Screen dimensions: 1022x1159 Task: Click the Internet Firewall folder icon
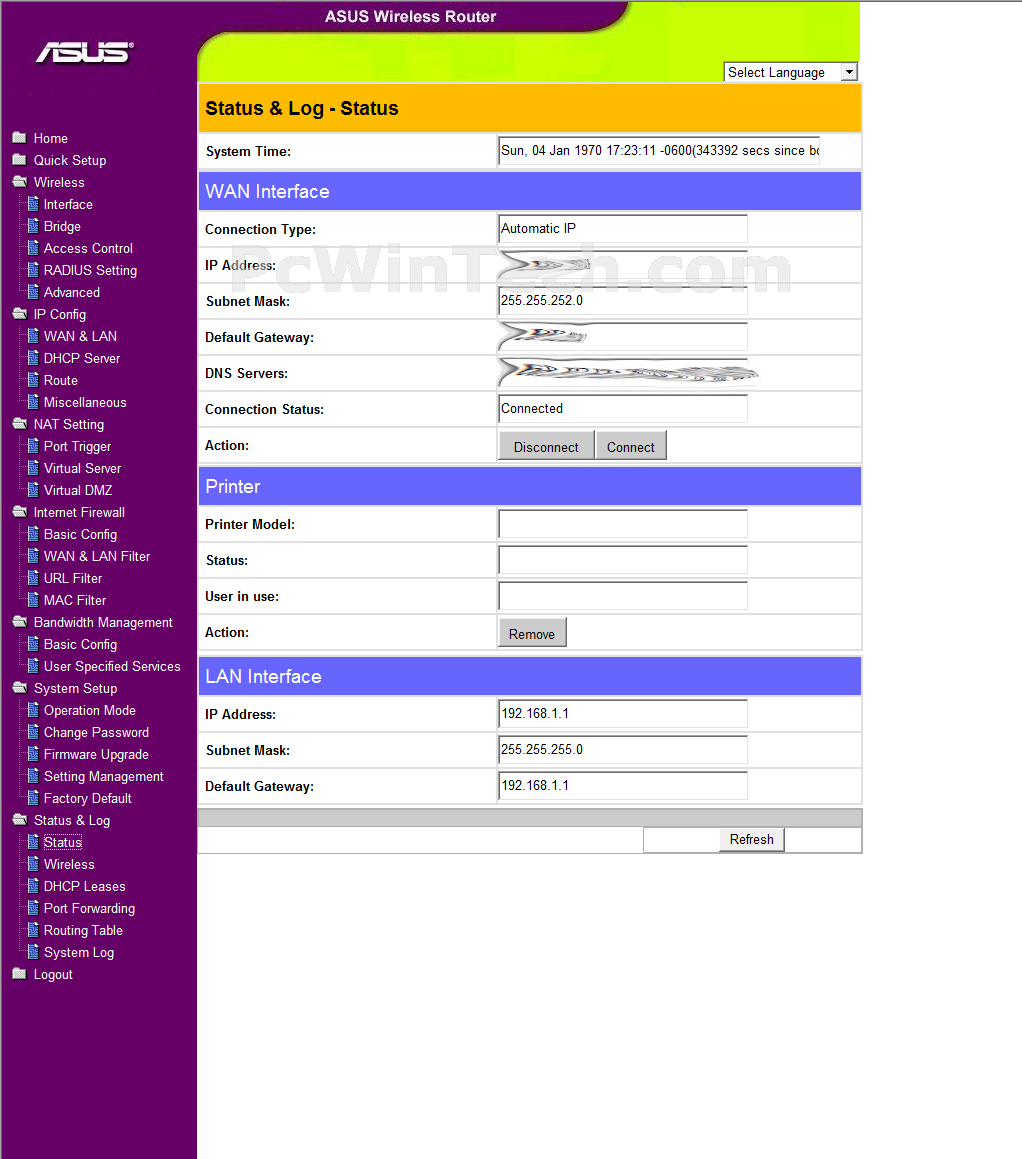tap(20, 512)
